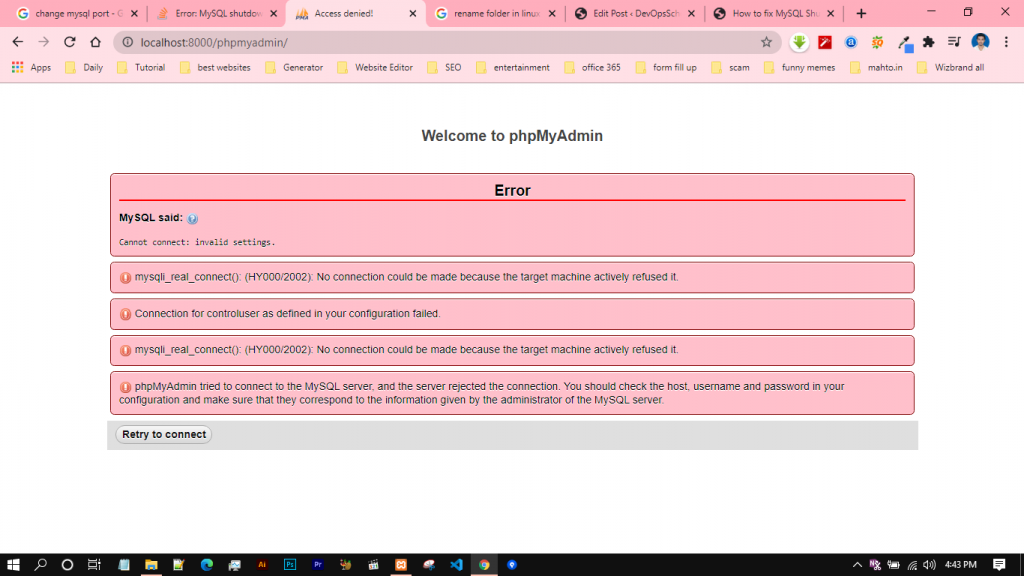Screen dimensions: 1024x576
Task: Open the XAMPP icon in the taskbar
Action: tap(401, 564)
